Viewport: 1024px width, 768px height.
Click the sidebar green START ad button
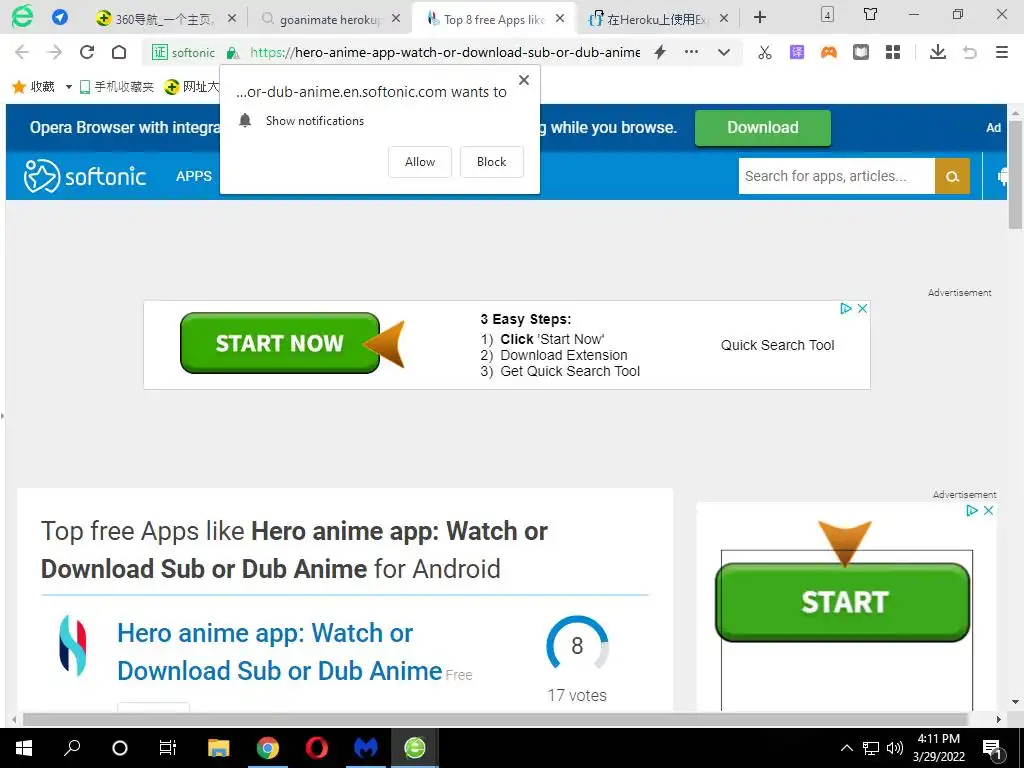[x=843, y=601]
